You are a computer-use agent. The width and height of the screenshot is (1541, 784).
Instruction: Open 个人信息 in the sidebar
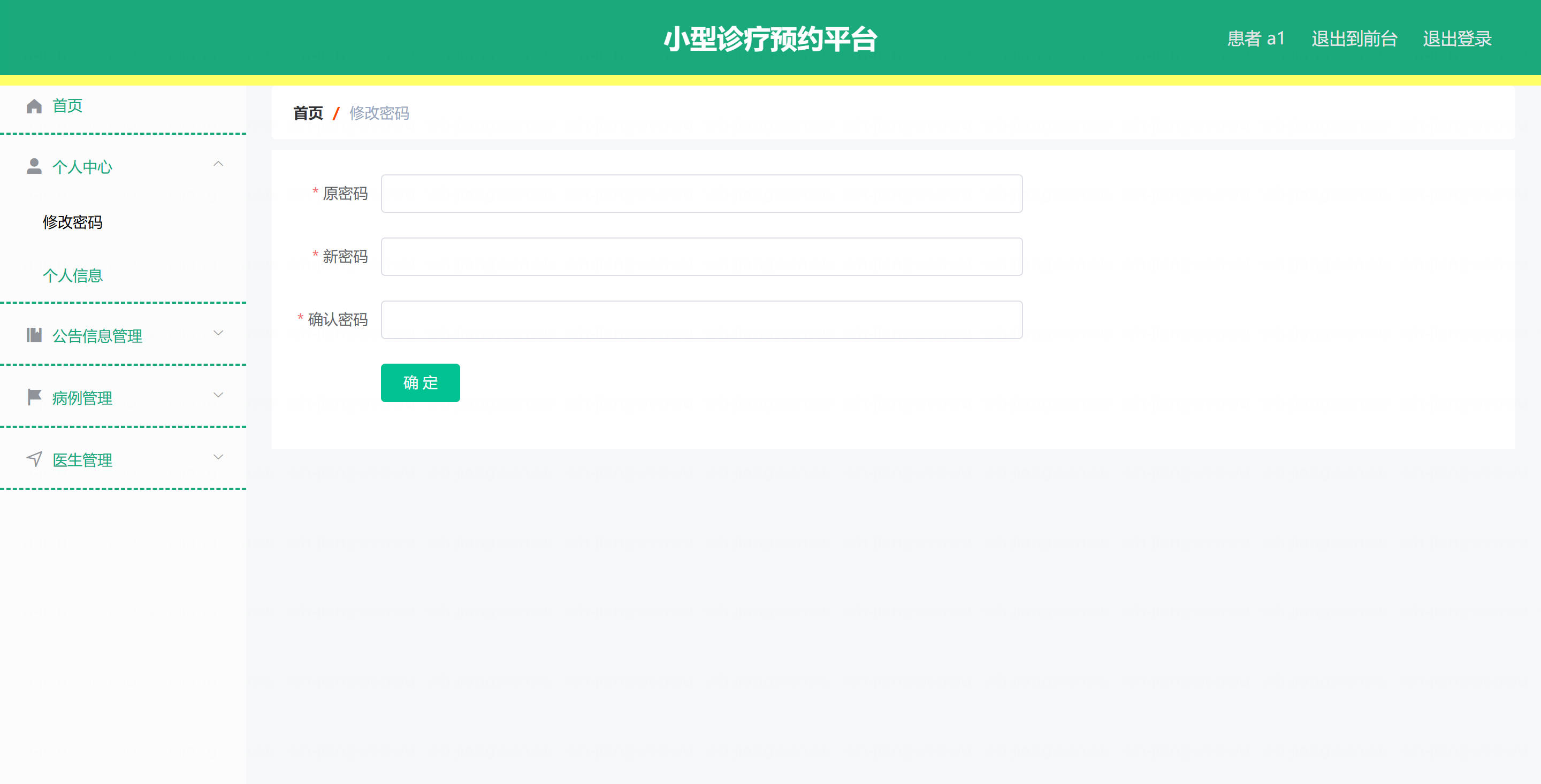click(72, 276)
